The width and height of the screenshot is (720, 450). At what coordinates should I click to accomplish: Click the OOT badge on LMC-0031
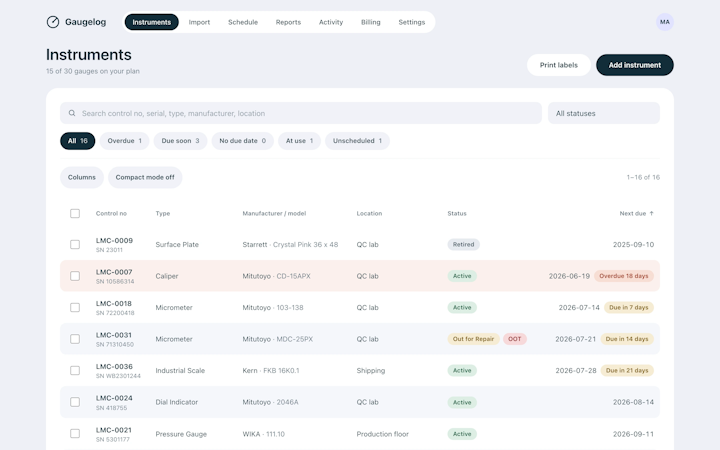[x=515, y=339]
